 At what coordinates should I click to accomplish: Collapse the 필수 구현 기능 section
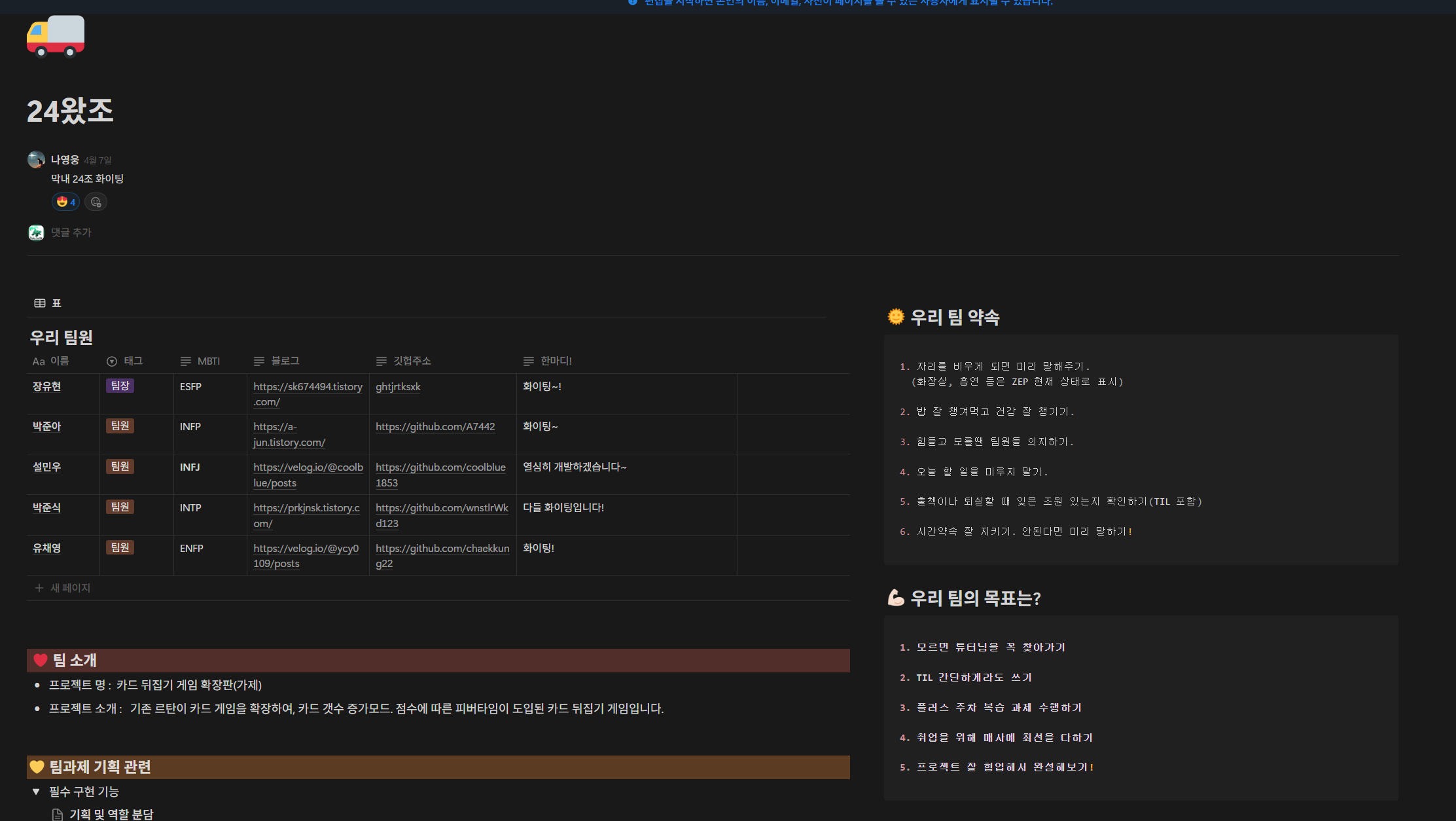click(x=37, y=791)
